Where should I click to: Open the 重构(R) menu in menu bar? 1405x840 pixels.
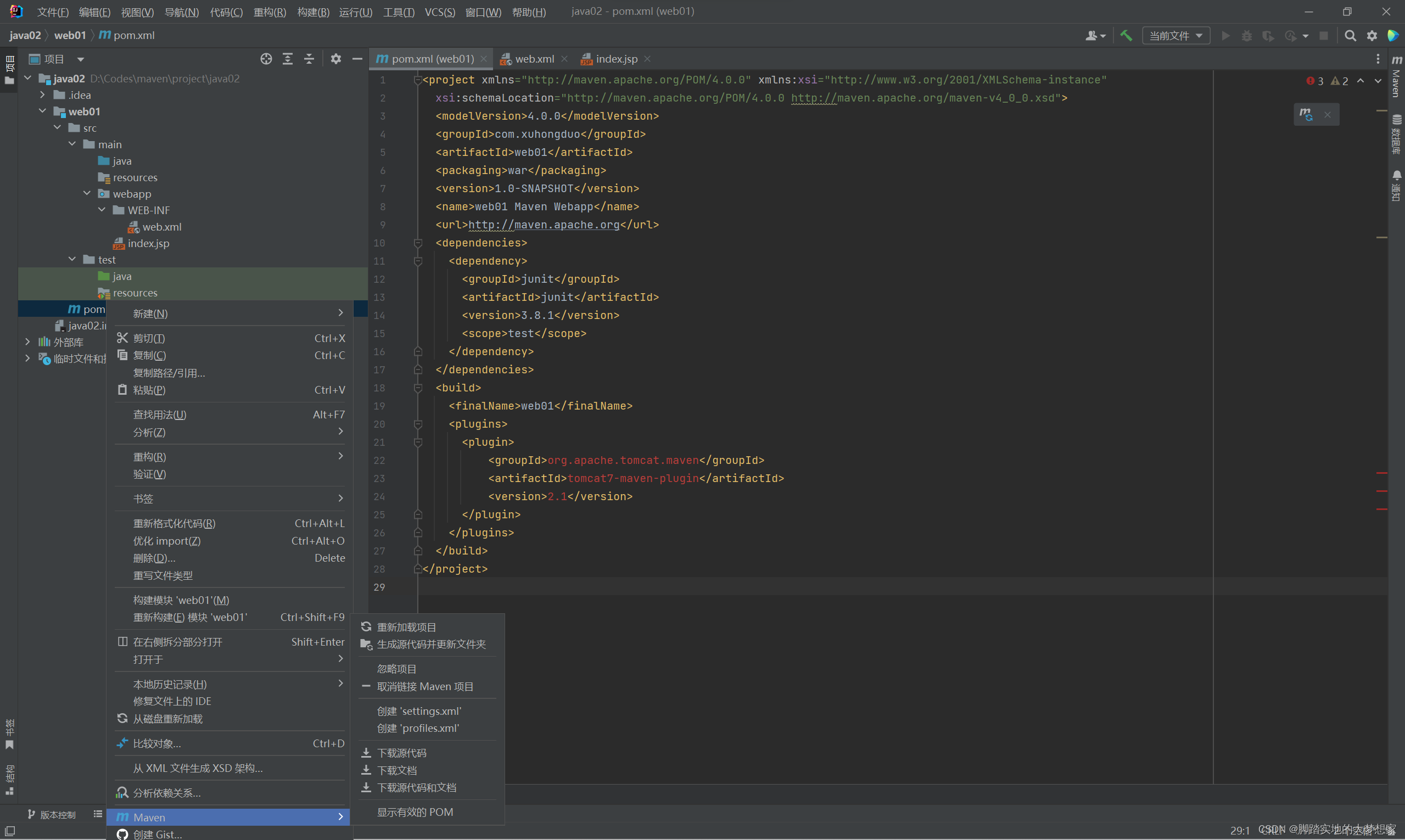tap(270, 12)
